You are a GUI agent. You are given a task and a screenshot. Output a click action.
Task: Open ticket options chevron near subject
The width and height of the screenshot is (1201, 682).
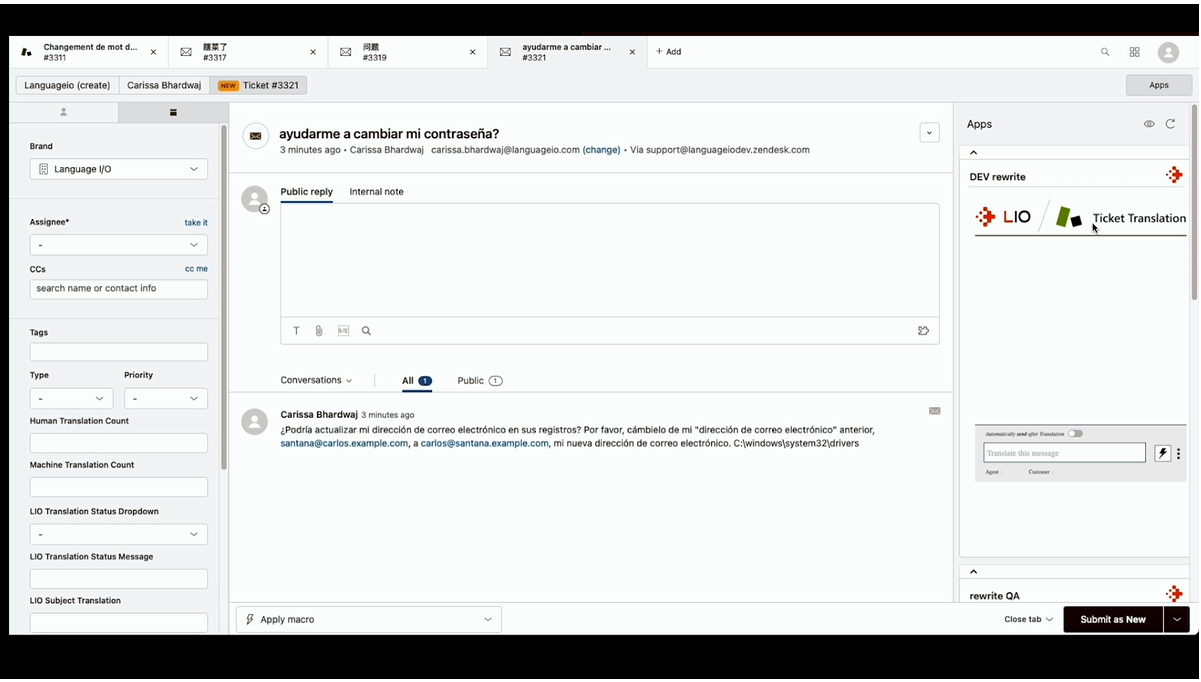[929, 132]
